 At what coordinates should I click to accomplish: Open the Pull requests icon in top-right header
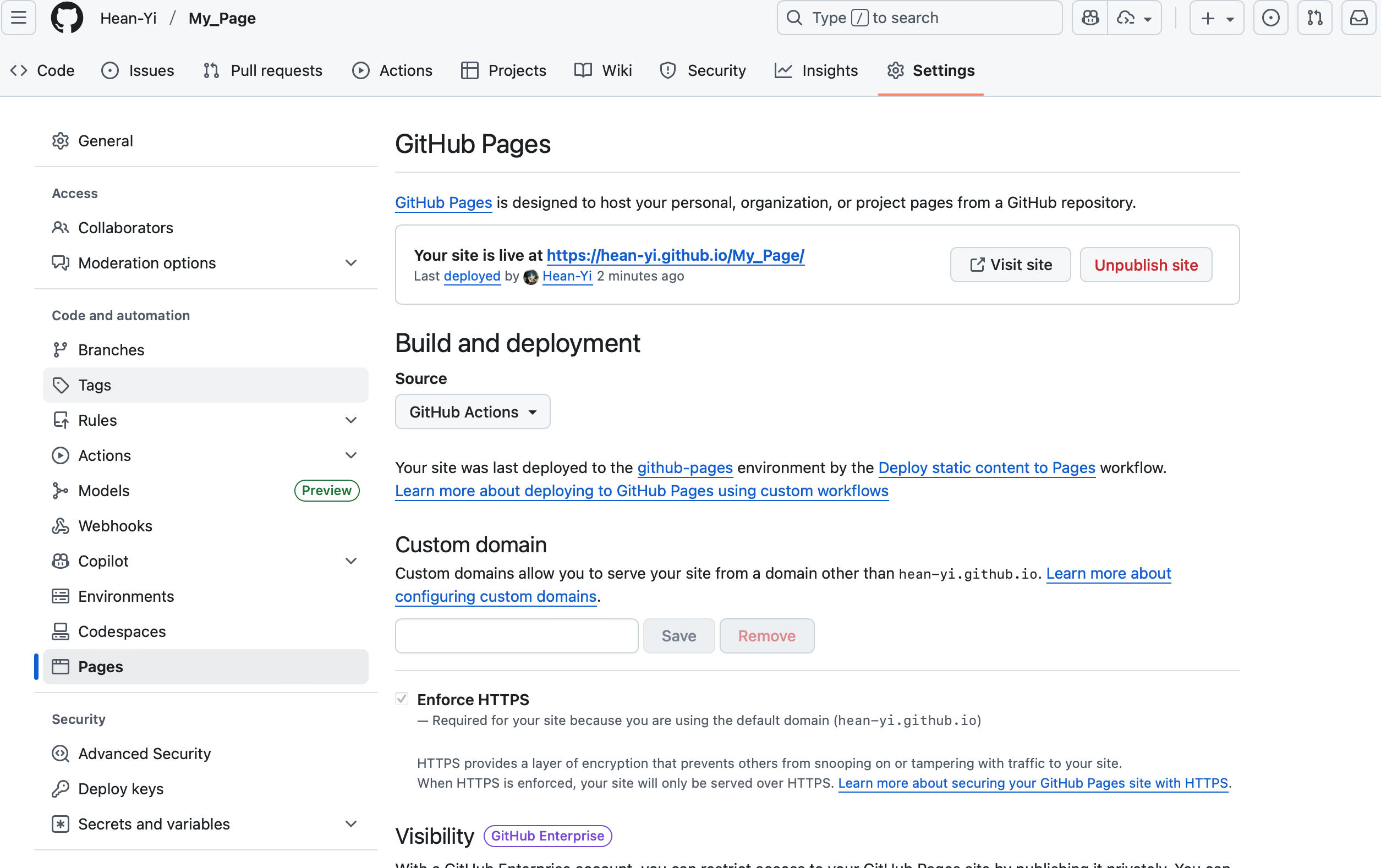click(x=1314, y=18)
